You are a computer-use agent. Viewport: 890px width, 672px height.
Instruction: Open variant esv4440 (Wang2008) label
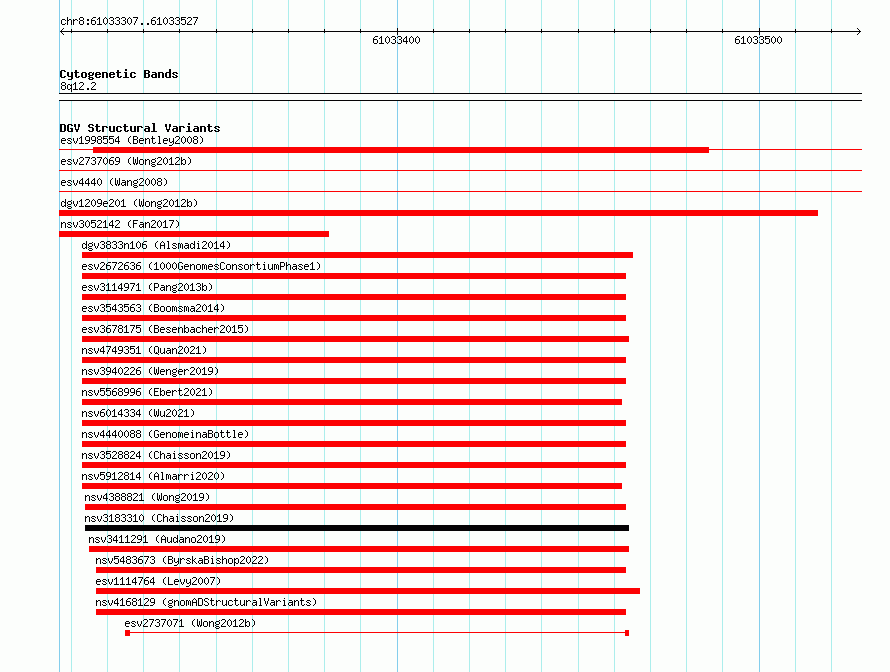[114, 182]
